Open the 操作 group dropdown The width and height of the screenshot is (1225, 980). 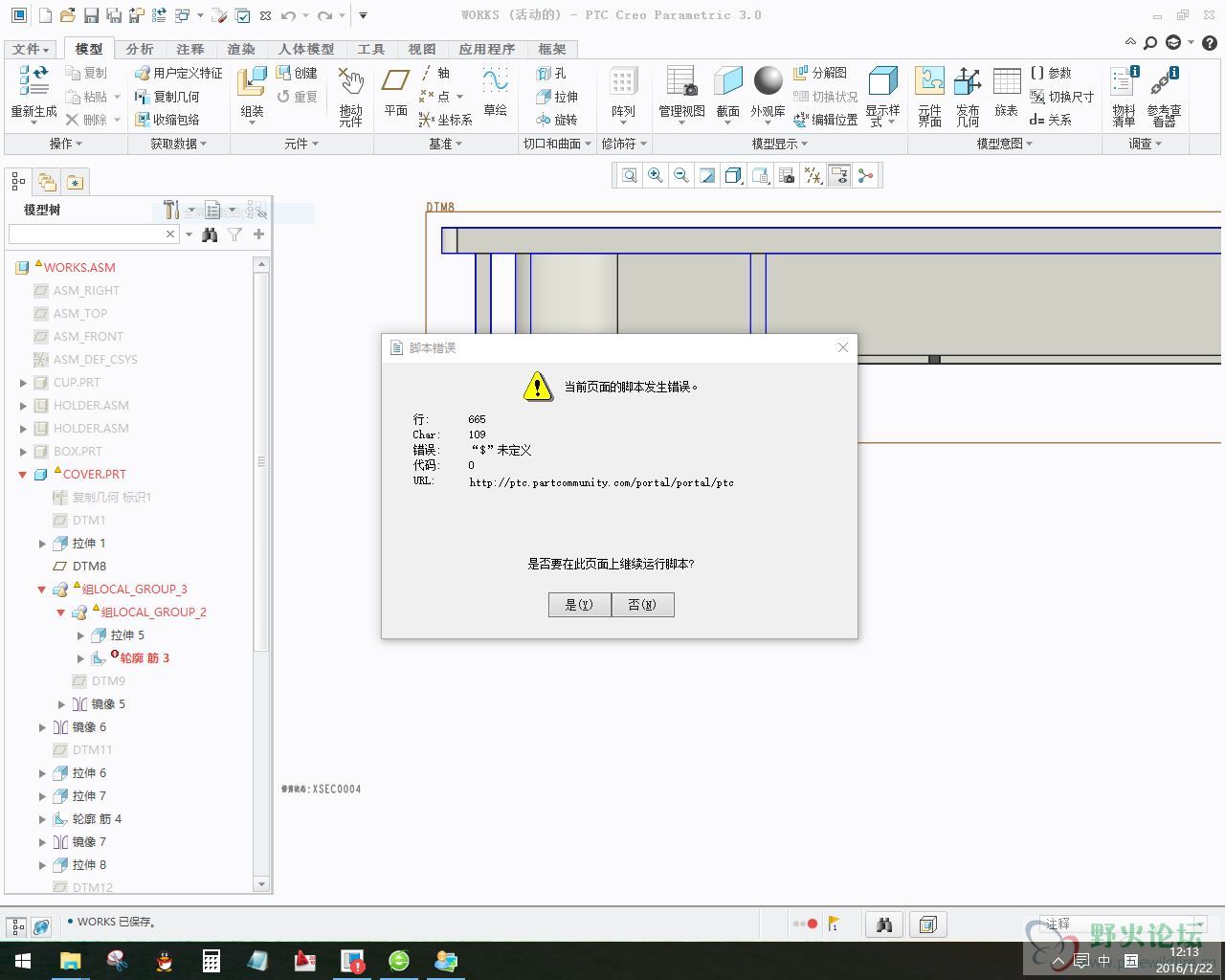[x=66, y=144]
